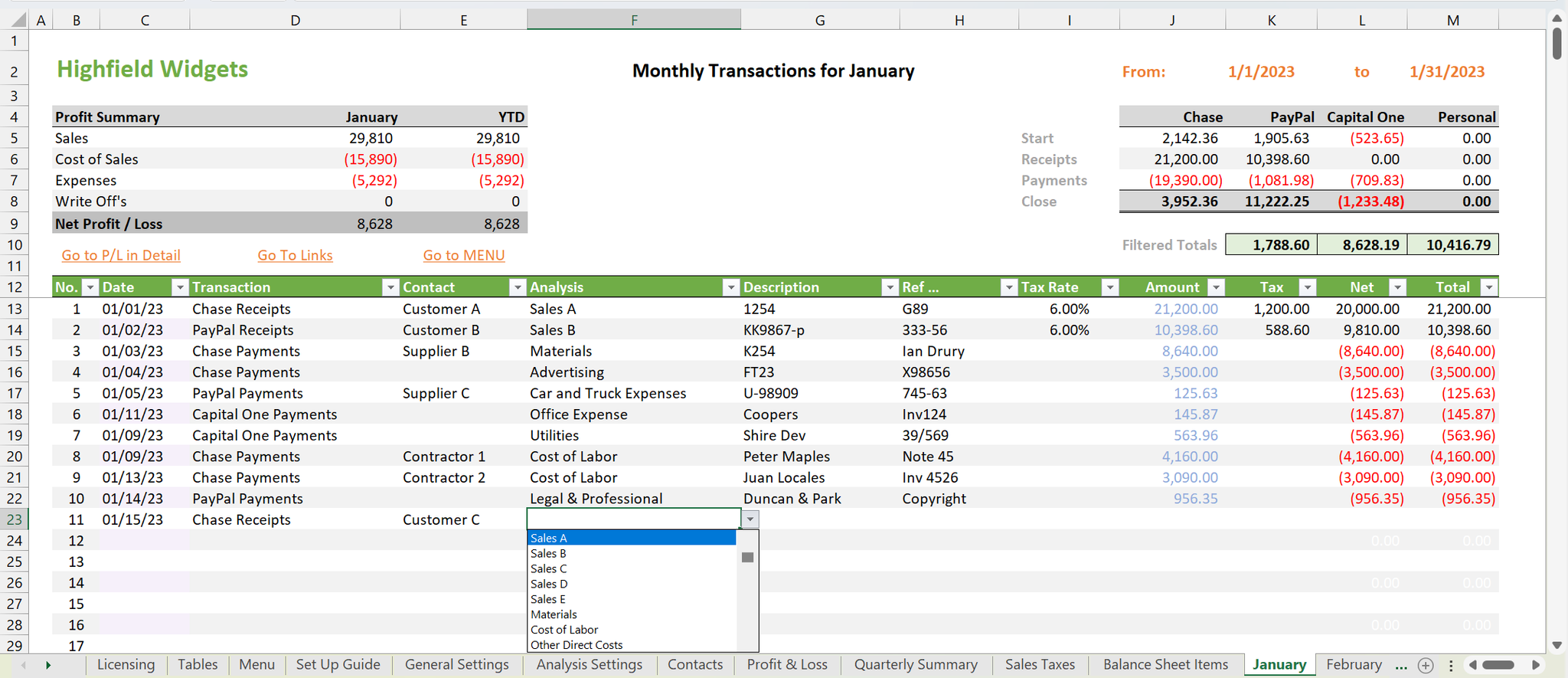This screenshot has height=678, width=1568.
Task: Open the Tax Rate filter dropdown
Action: point(1109,287)
